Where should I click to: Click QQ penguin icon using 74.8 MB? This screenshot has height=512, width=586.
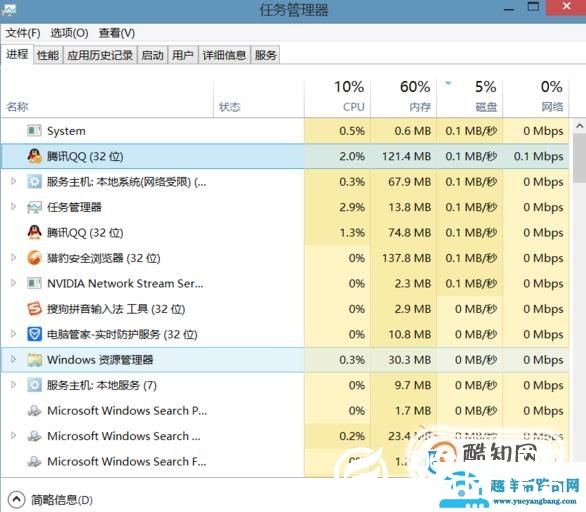[x=34, y=232]
